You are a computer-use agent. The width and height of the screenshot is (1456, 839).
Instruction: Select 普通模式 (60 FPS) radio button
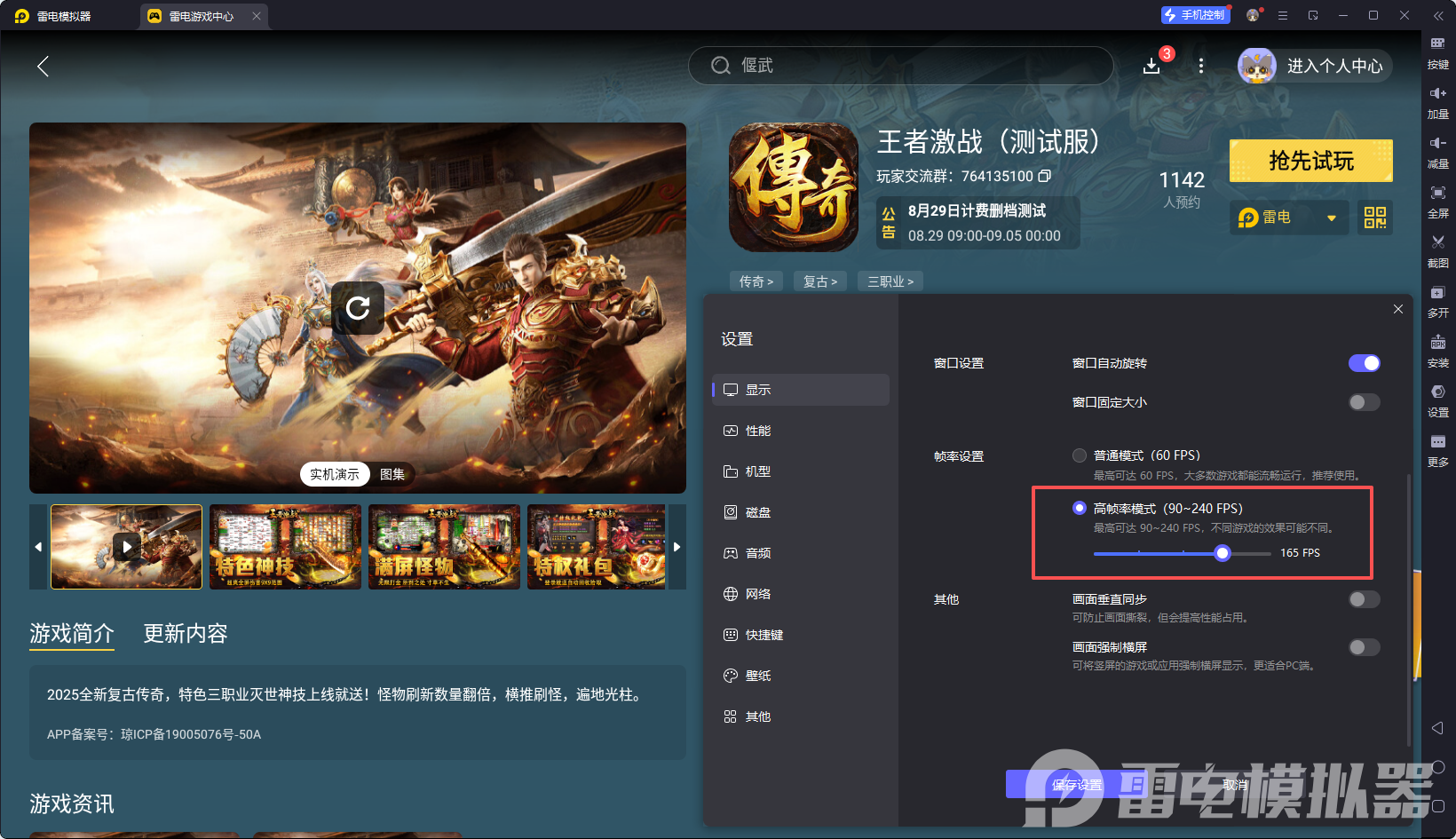click(x=1080, y=455)
